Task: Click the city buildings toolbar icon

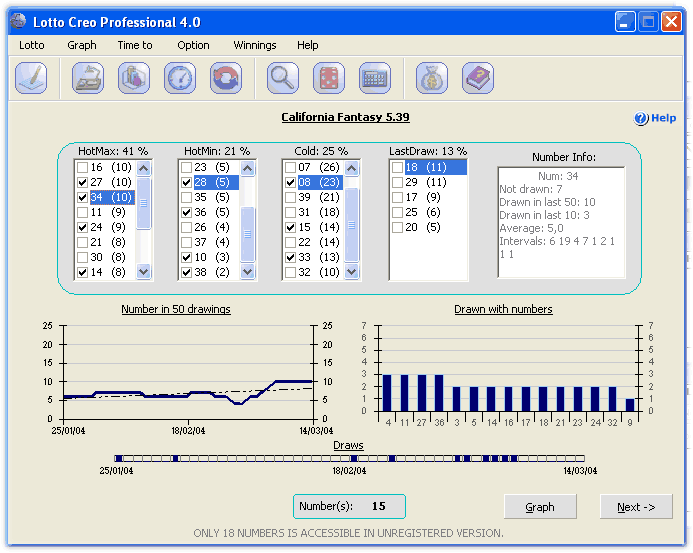Action: (134, 78)
